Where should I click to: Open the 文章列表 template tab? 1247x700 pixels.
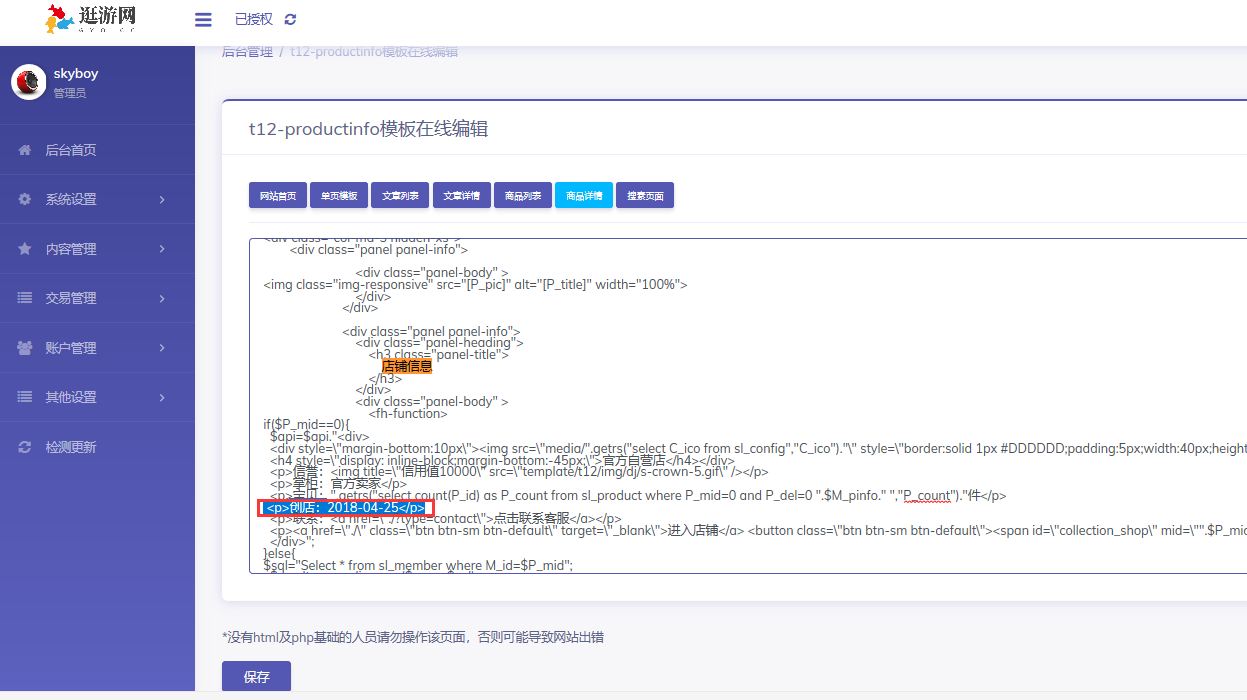[400, 196]
